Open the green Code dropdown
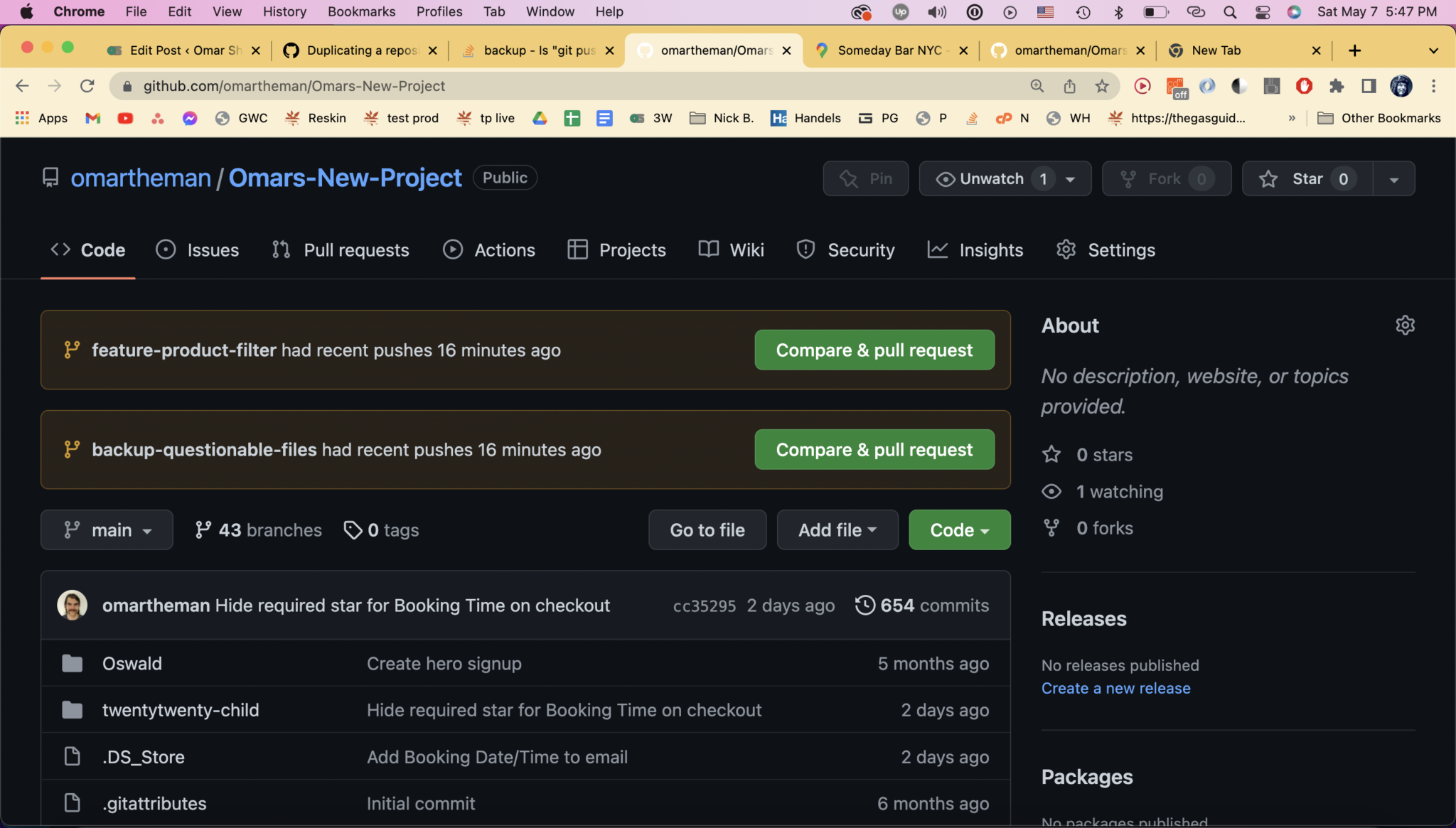This screenshot has height=828, width=1456. 958,529
